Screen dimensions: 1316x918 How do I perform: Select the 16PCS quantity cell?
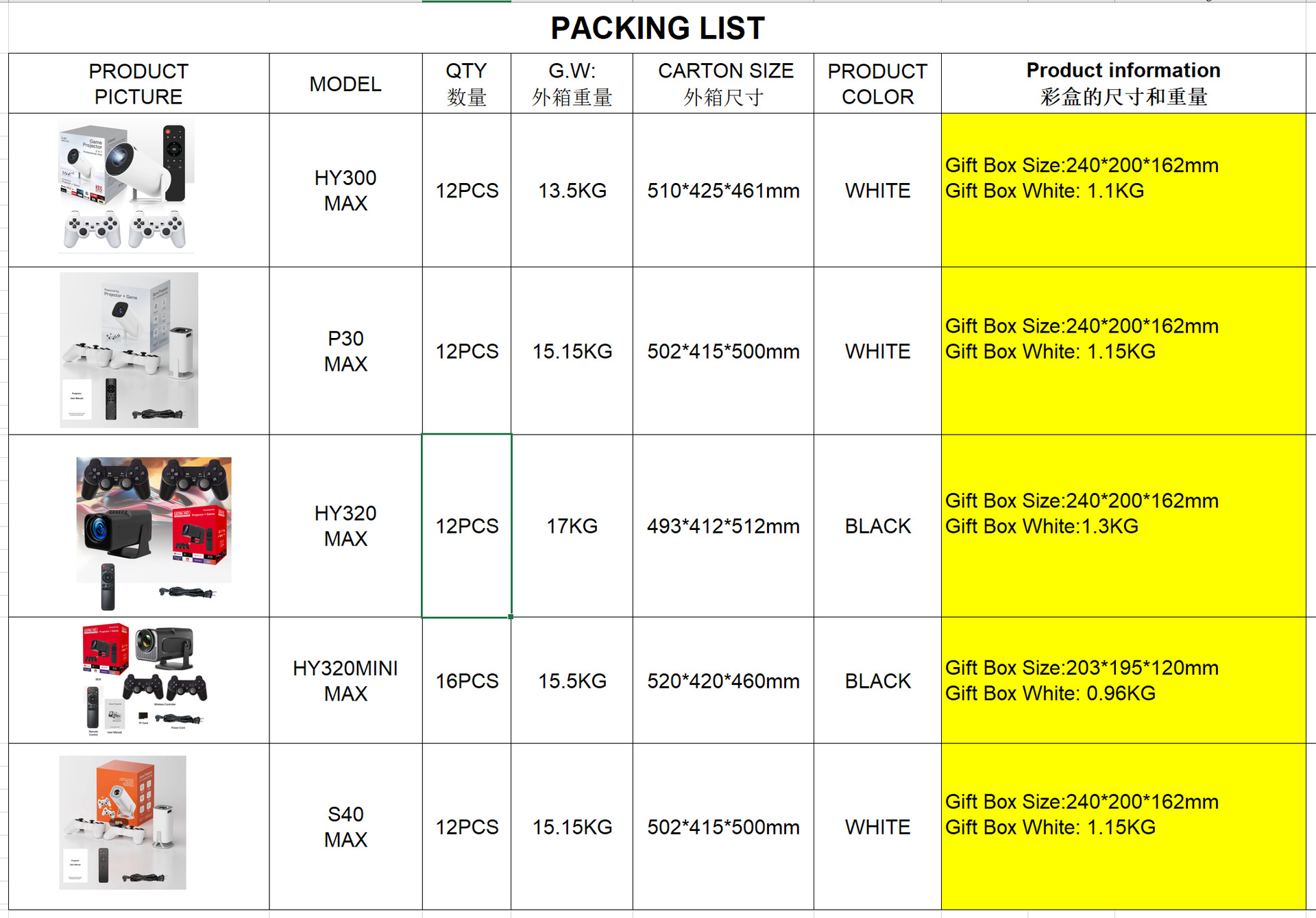[x=466, y=680]
